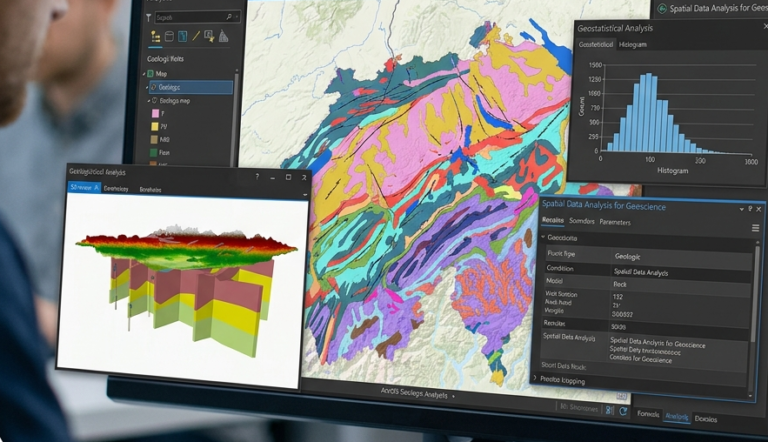Screen dimensions: 768x442
Task: Switch to the Geostatistical tab
Action: (x=596, y=44)
